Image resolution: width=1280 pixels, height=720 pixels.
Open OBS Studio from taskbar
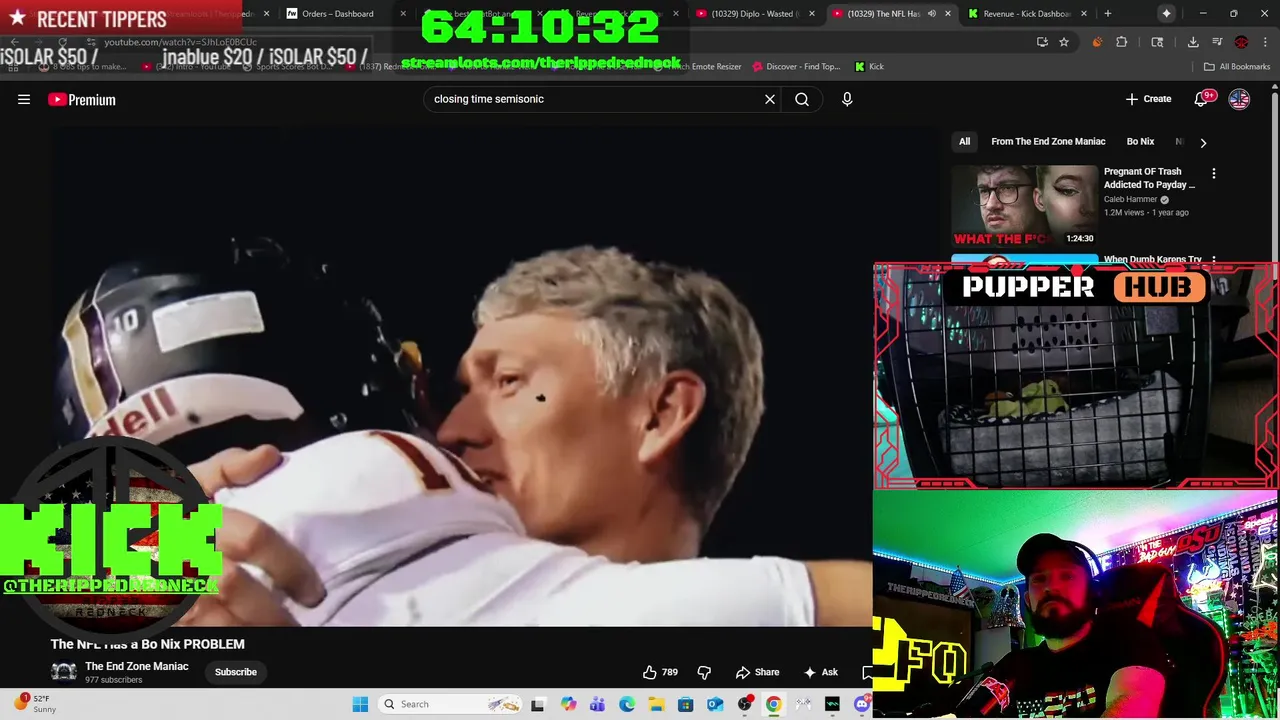744,704
